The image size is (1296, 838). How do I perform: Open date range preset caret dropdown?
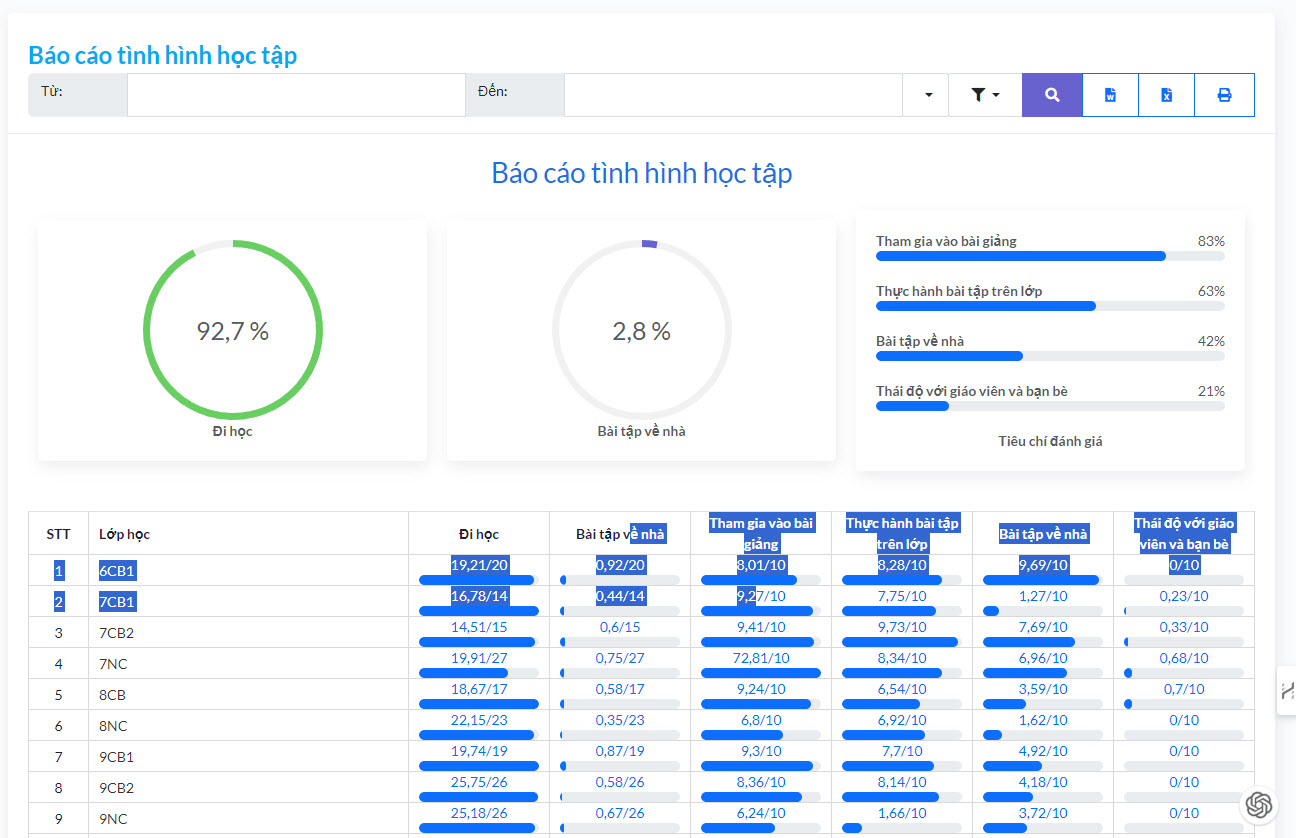[x=928, y=95]
